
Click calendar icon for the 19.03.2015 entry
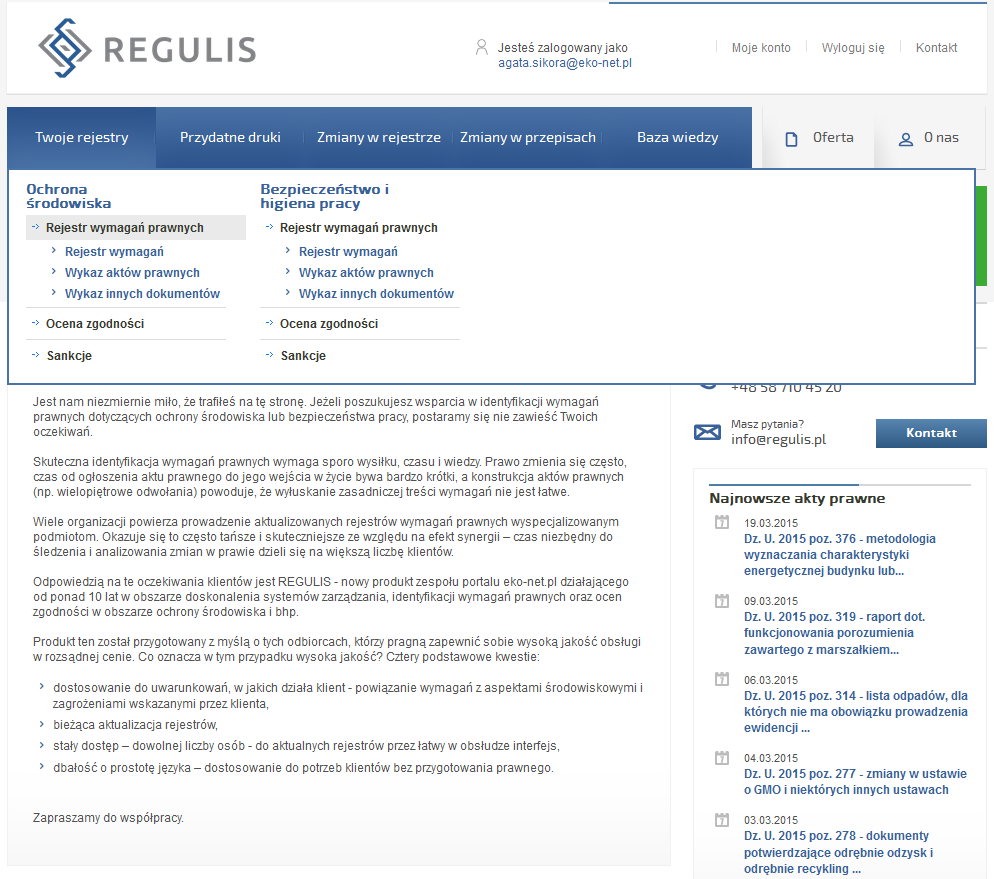(x=721, y=522)
